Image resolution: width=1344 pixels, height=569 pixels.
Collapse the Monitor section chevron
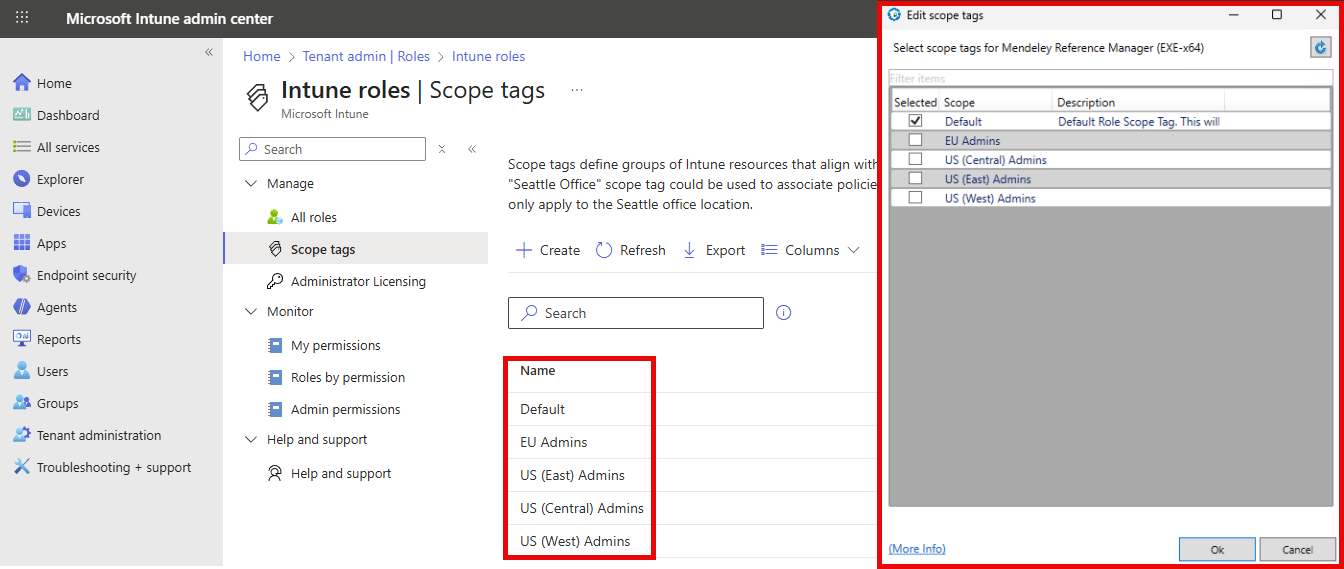250,312
